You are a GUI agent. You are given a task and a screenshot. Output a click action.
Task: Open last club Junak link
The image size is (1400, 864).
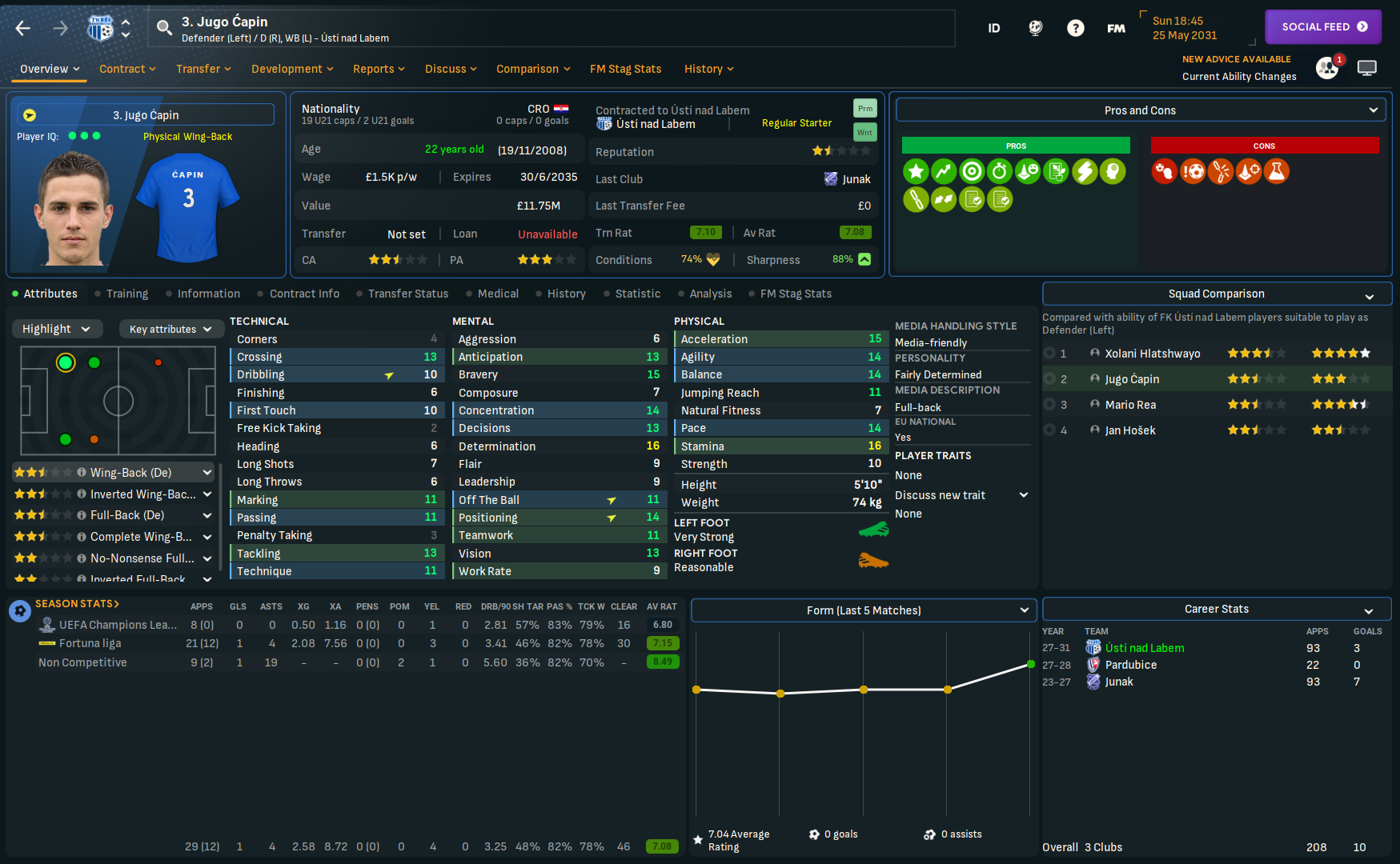[x=856, y=179]
